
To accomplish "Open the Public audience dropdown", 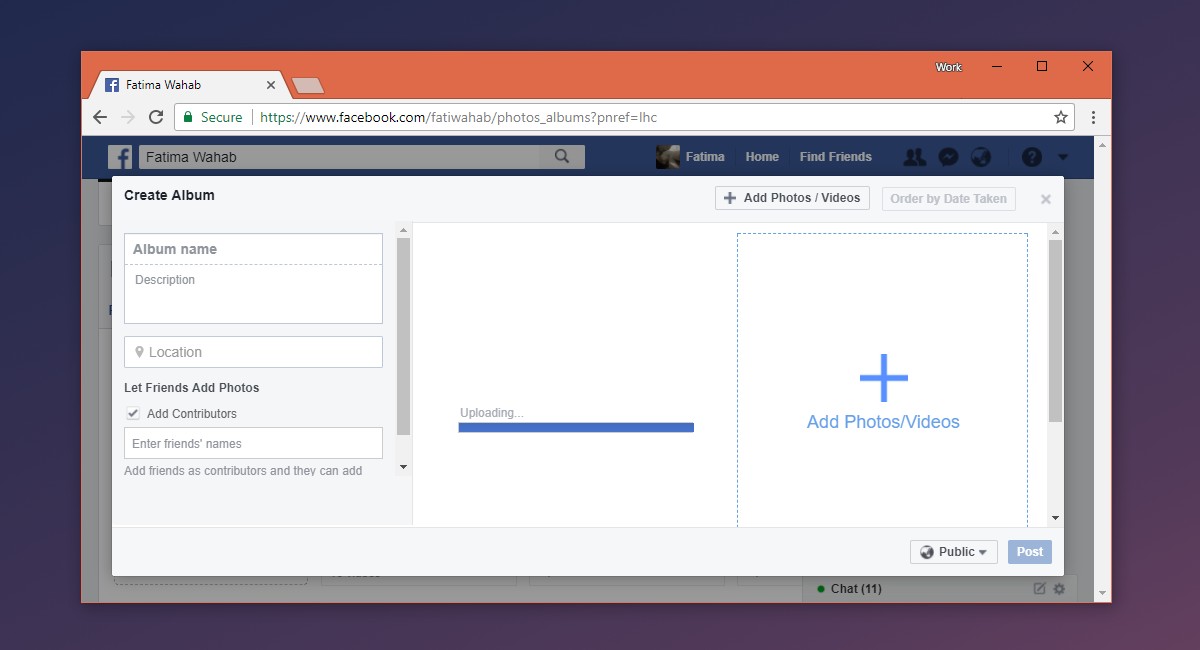I will [x=953, y=552].
